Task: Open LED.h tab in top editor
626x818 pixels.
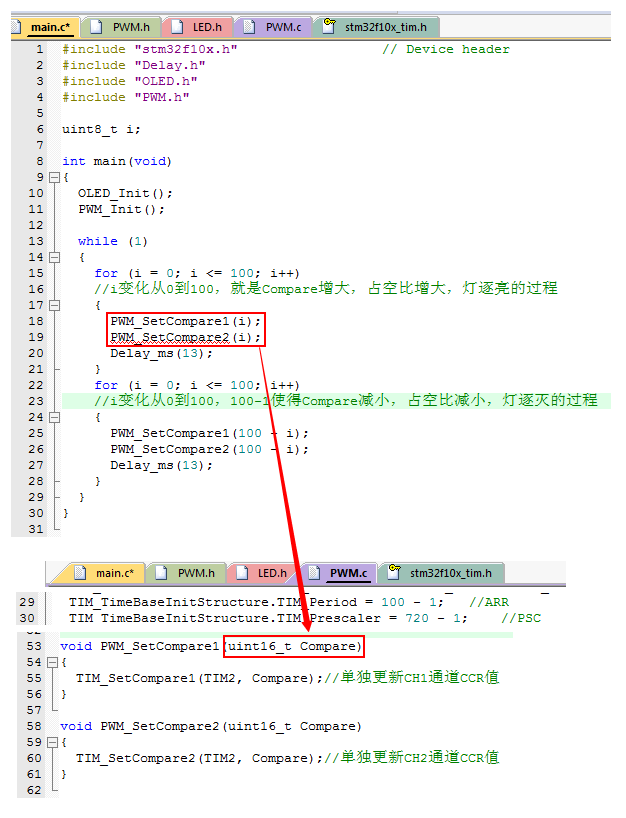Action: pos(199,27)
